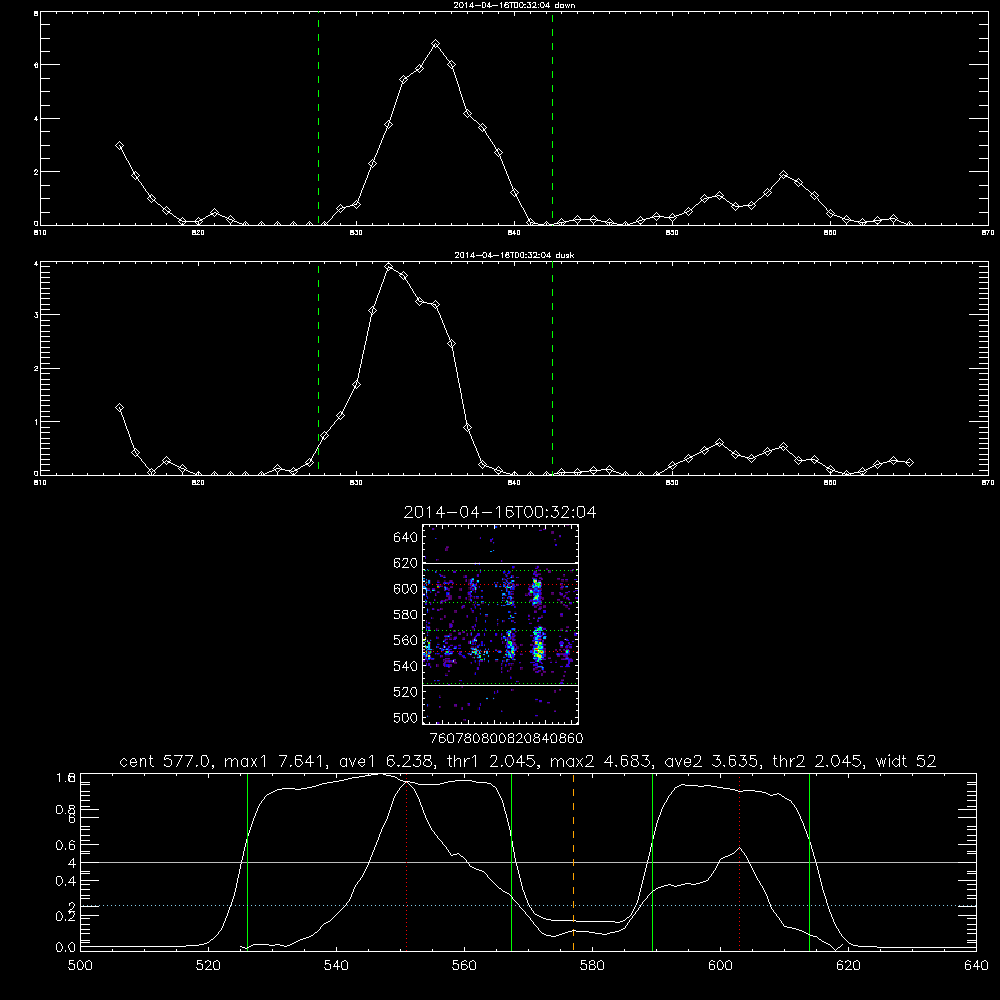The width and height of the screenshot is (1000, 1000).
Task: Click the highest diamond marker in the dawn plot
Action: 436,44
